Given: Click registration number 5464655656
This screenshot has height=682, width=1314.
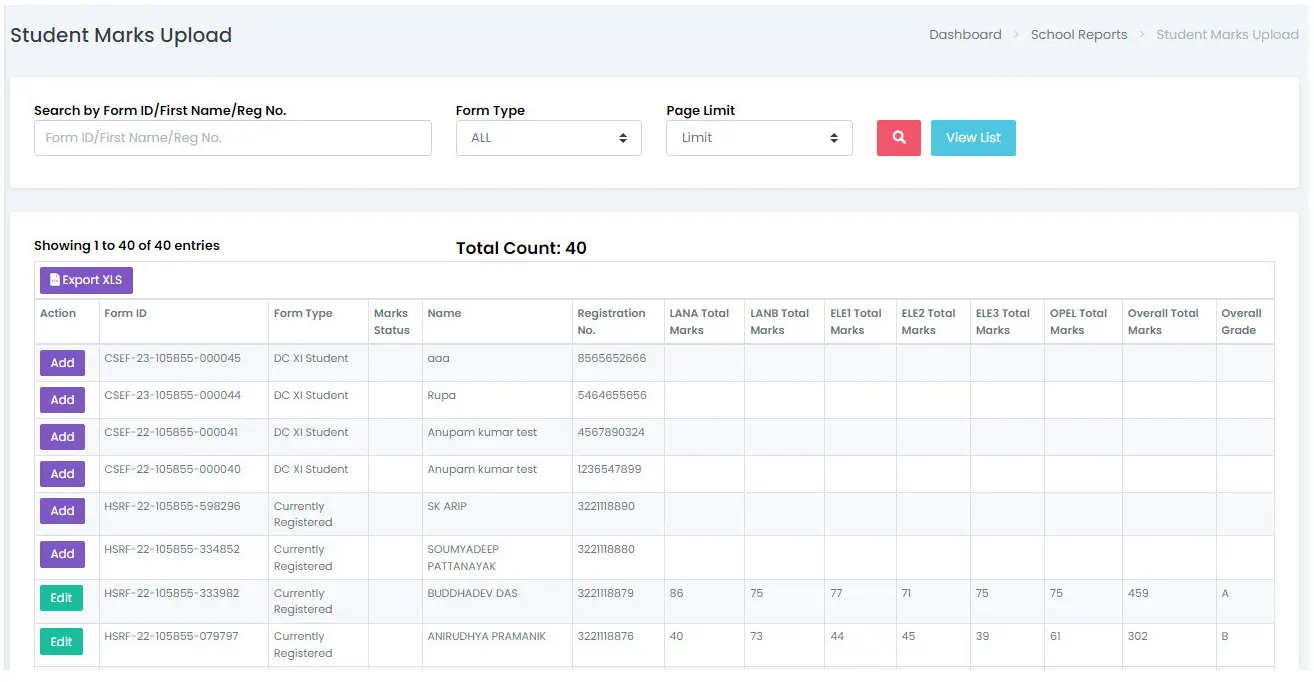Looking at the screenshot, I should click(612, 395).
